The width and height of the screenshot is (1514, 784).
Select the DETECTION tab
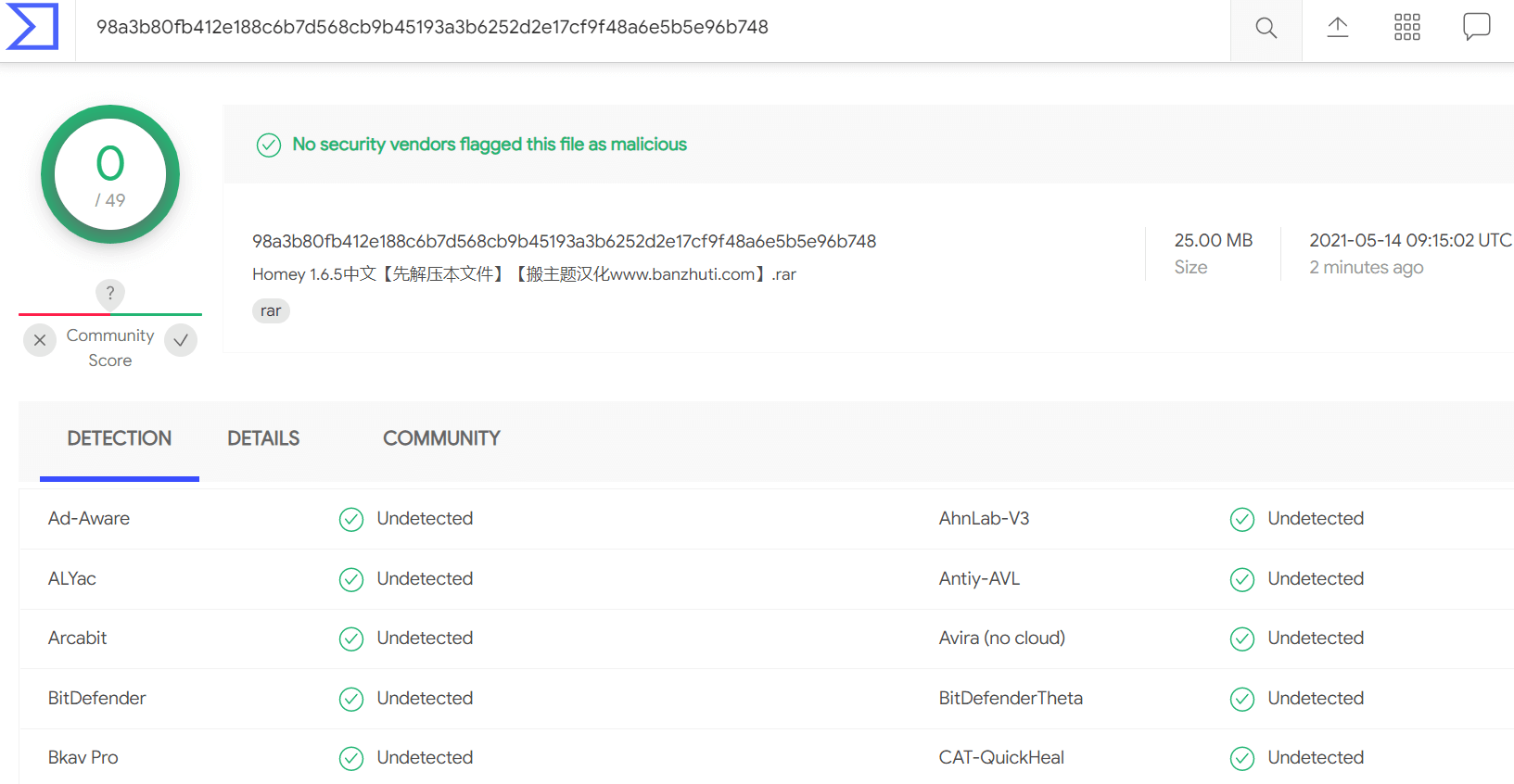point(120,438)
